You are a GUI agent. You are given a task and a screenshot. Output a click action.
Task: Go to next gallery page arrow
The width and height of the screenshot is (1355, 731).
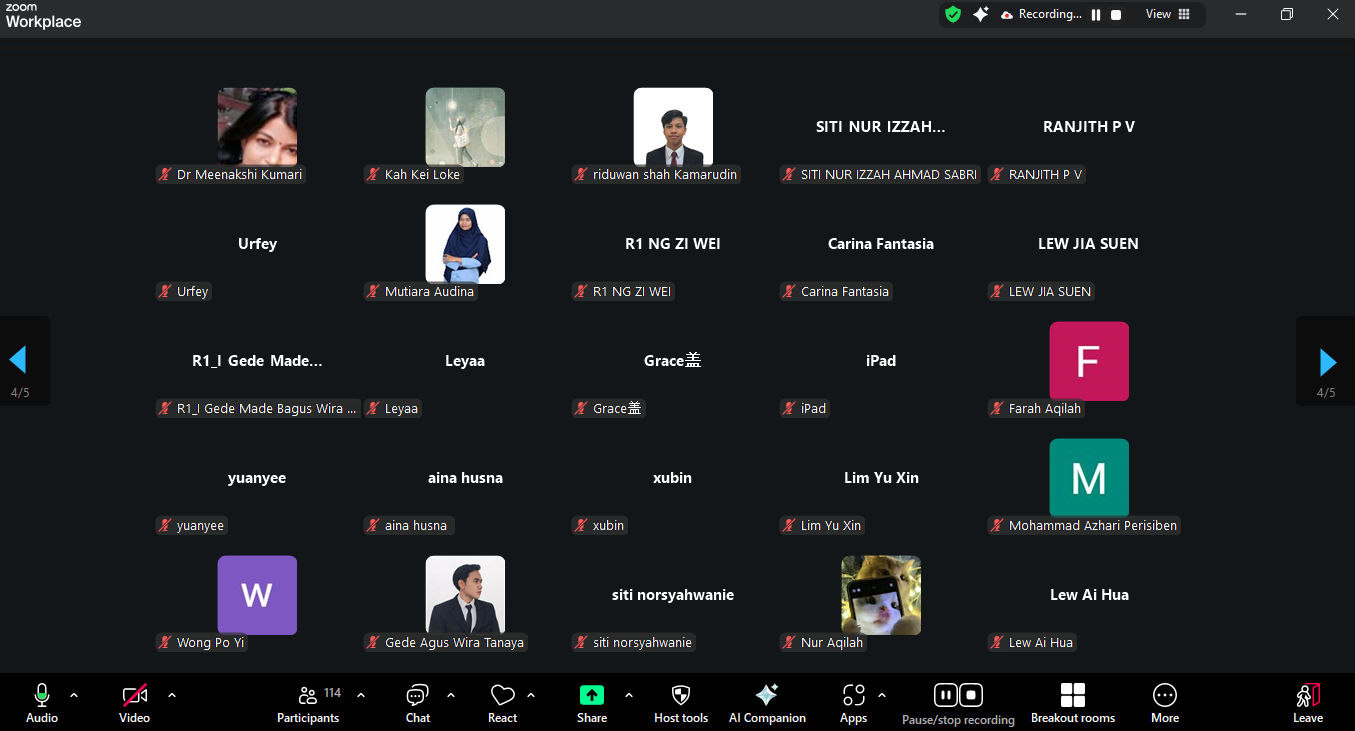[1327, 361]
